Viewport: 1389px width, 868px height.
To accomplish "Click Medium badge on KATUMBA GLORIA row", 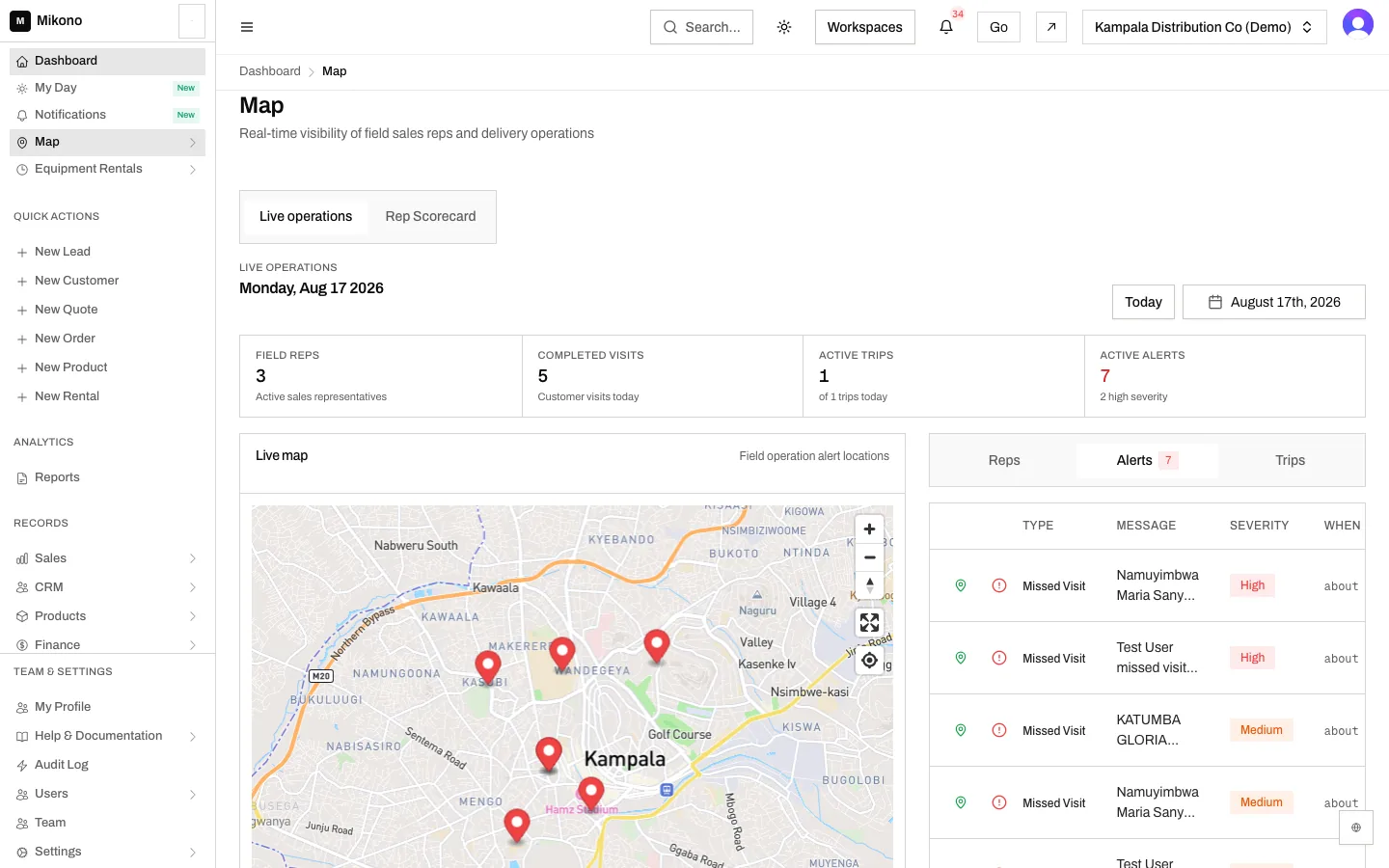I will coord(1261,730).
